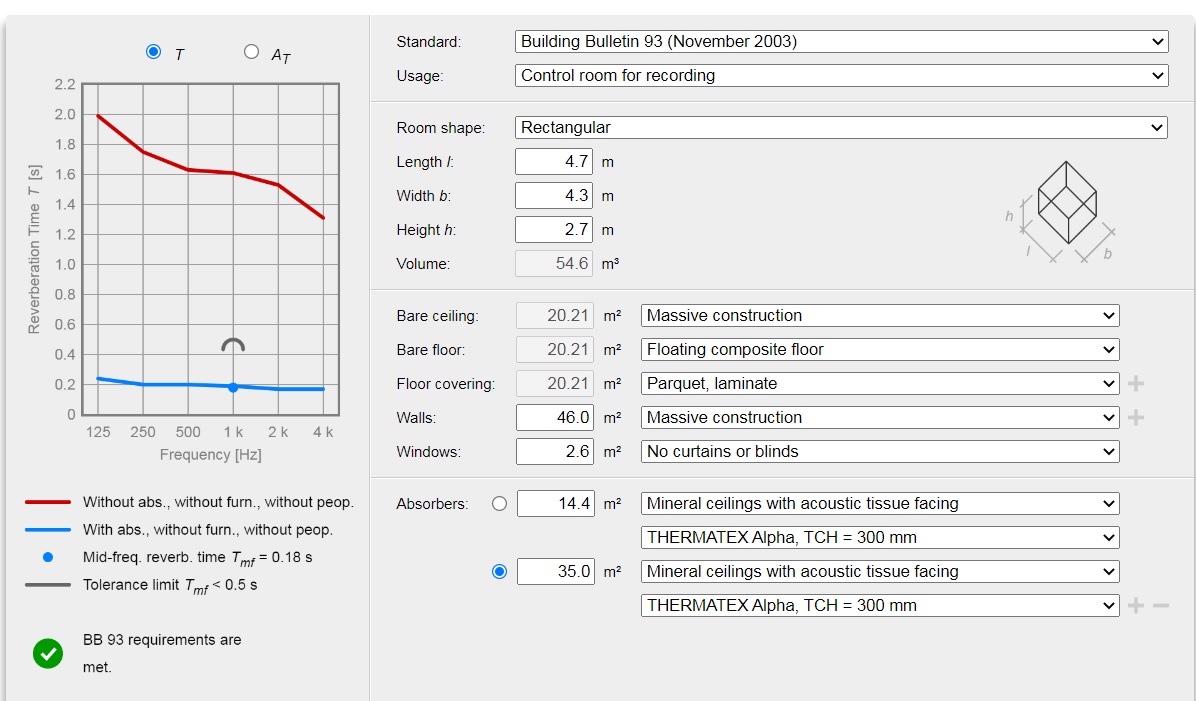This screenshot has height=701, width=1196.
Task: Expand the Room shape dropdown
Action: pos(841,128)
